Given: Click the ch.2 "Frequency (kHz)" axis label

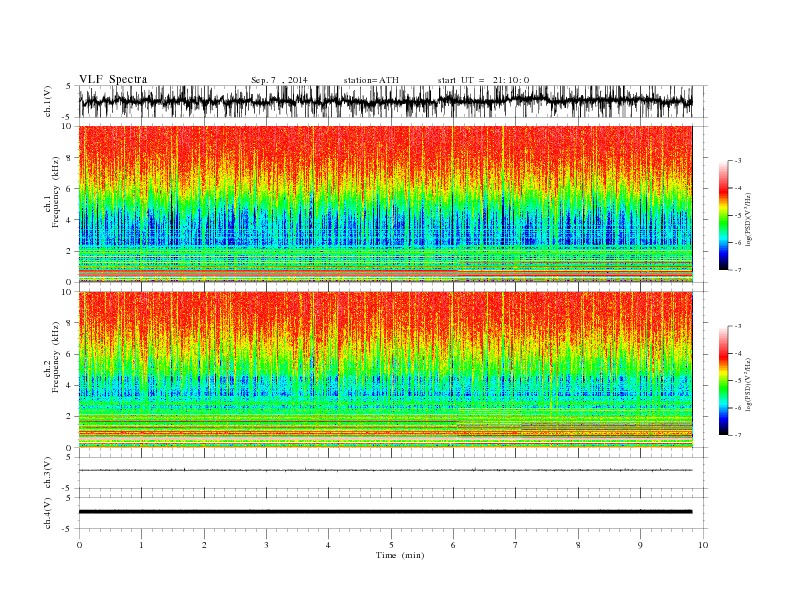Looking at the screenshot, I should click(55, 357).
